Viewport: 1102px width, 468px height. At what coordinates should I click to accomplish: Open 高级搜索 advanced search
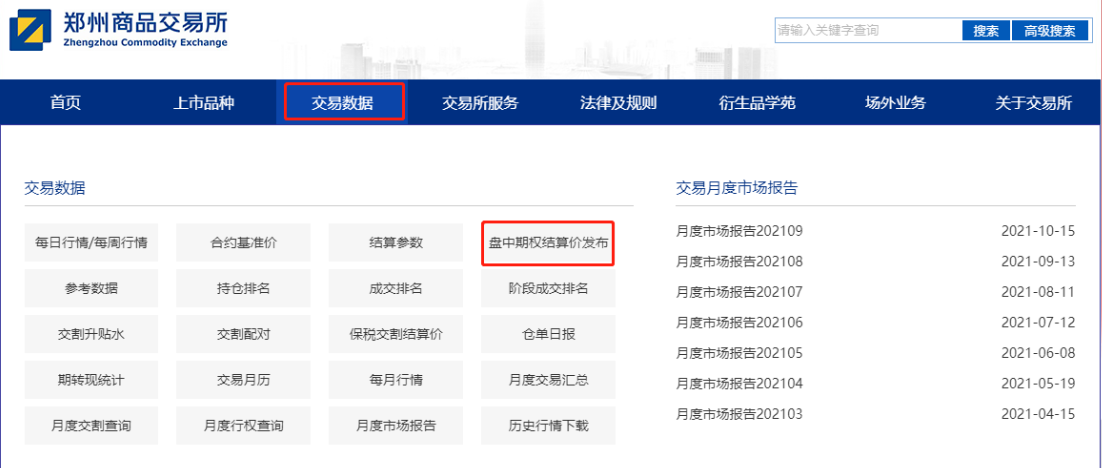coord(1049,31)
